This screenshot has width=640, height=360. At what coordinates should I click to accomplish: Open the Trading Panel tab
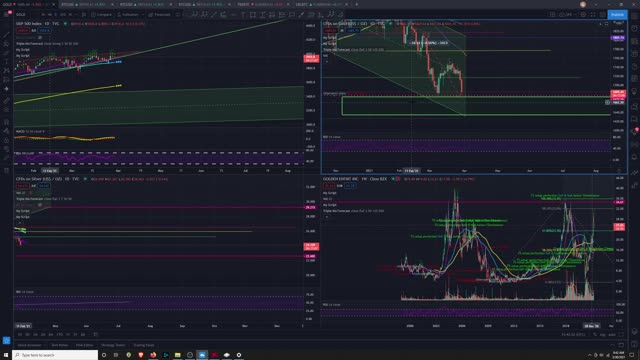click(x=144, y=345)
